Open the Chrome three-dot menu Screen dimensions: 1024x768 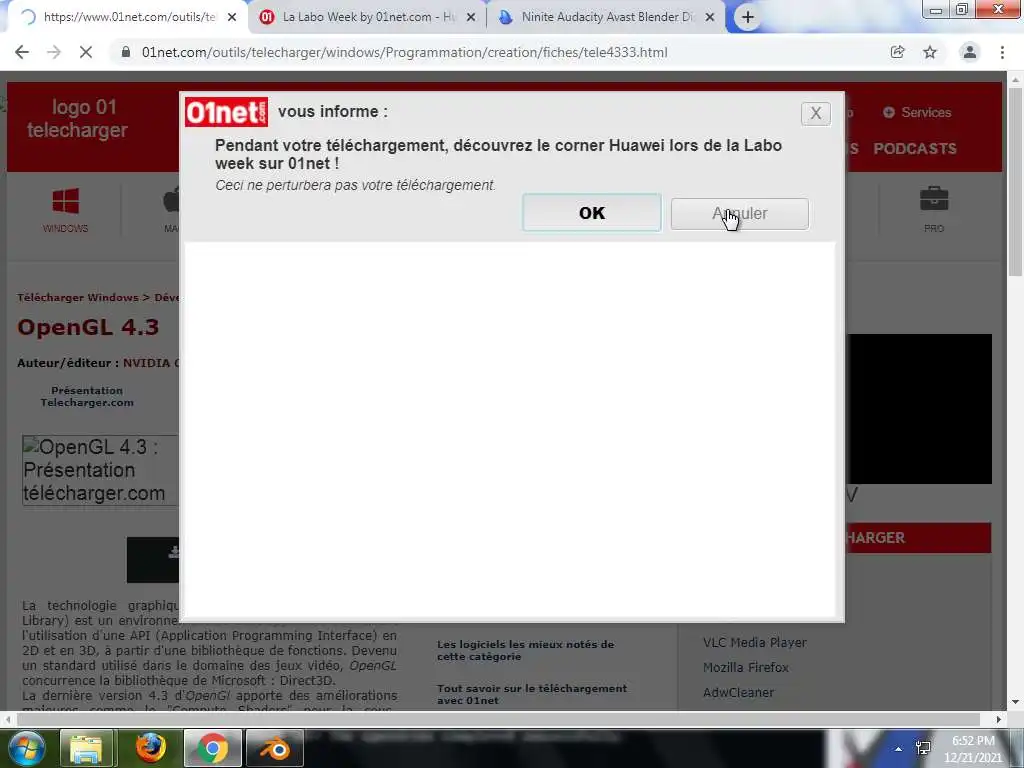coord(1002,52)
